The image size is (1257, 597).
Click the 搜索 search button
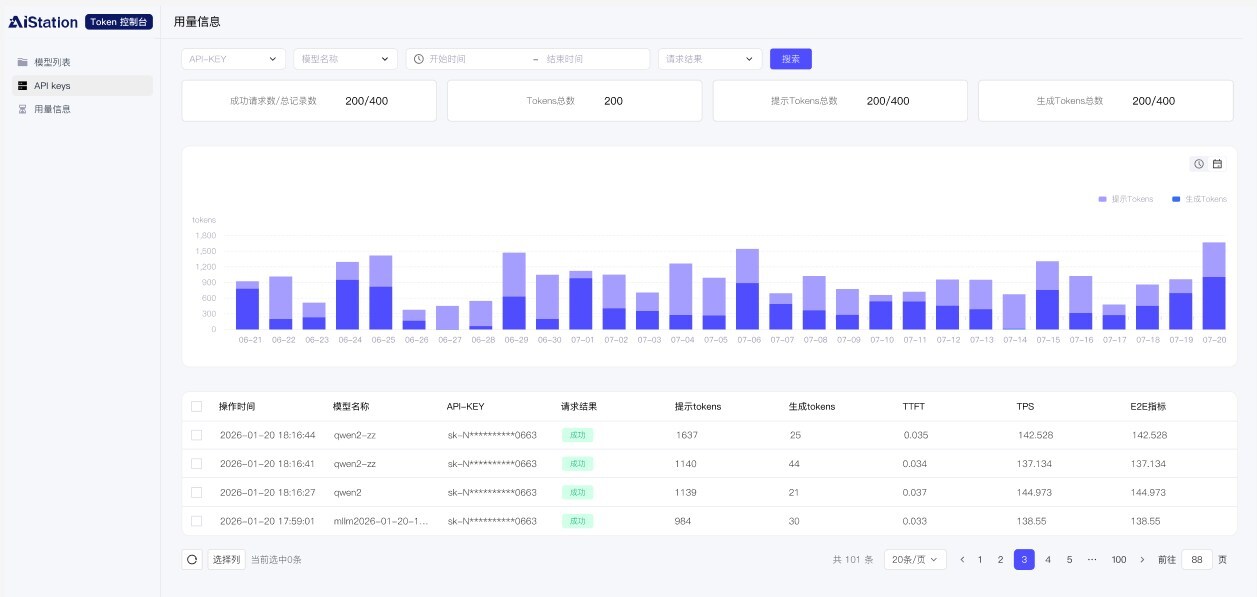pos(790,59)
